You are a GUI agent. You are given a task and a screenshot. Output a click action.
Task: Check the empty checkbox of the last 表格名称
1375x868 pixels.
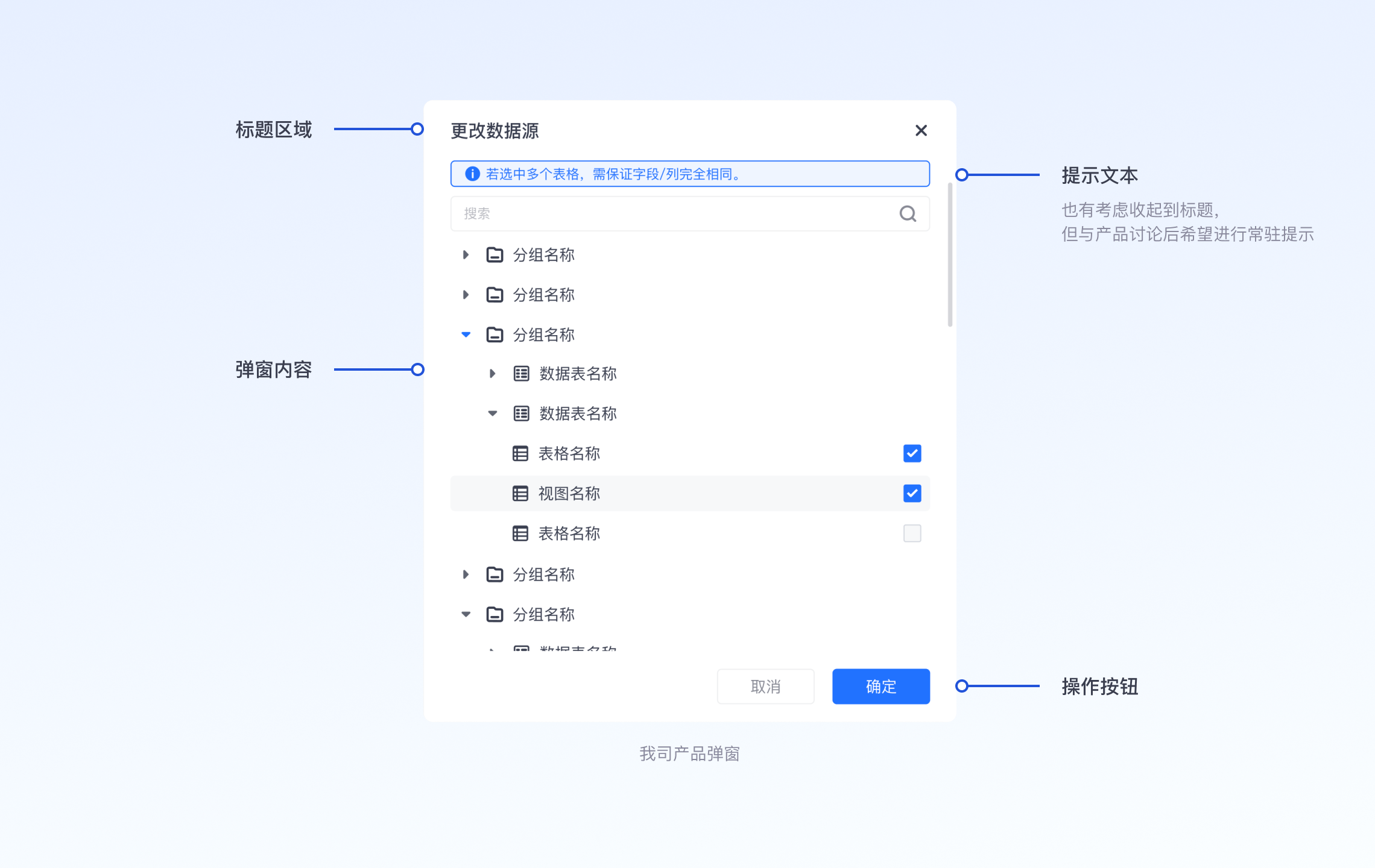(912, 533)
